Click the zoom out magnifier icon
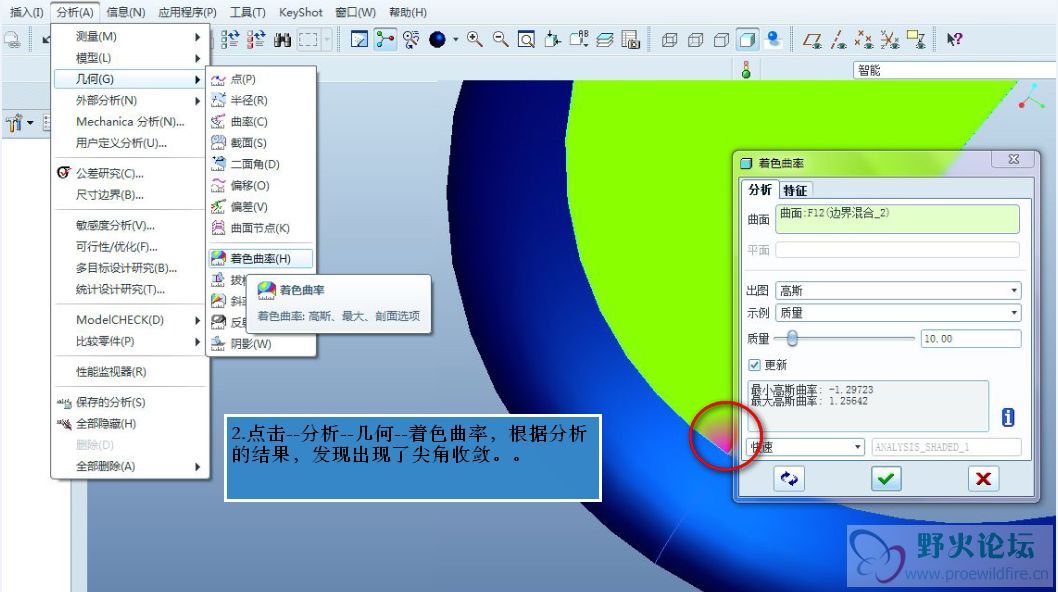The height and width of the screenshot is (592, 1058). pos(501,40)
